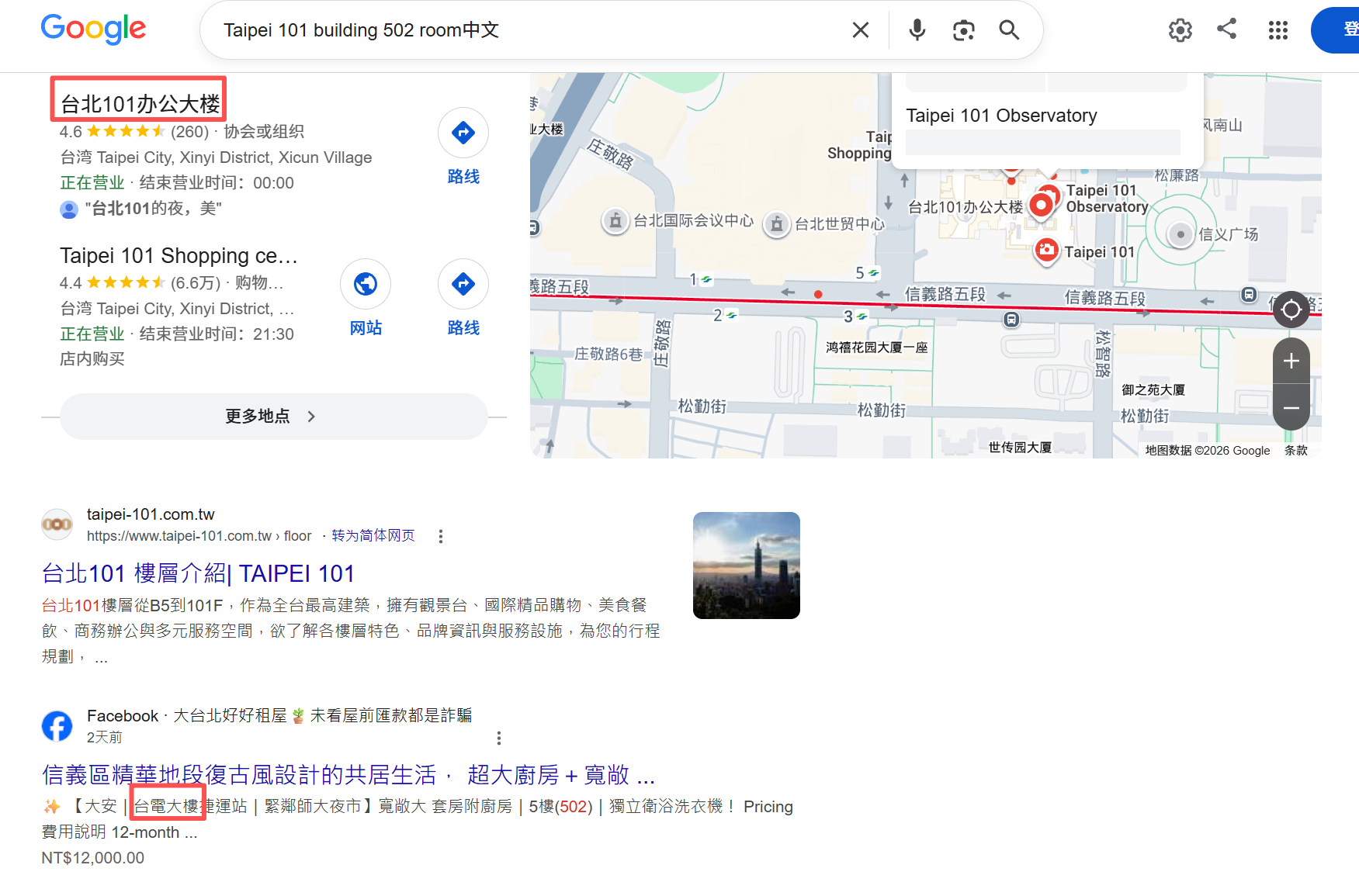Click the Google logo
Image resolution: width=1359 pixels, height=896 pixels.
(93, 29)
